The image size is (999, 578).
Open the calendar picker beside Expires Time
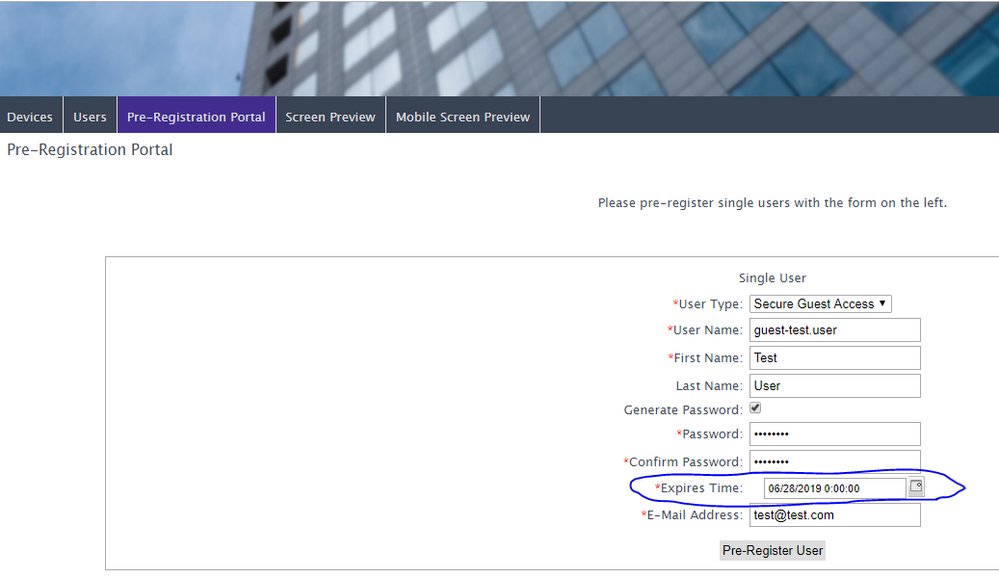(915, 487)
